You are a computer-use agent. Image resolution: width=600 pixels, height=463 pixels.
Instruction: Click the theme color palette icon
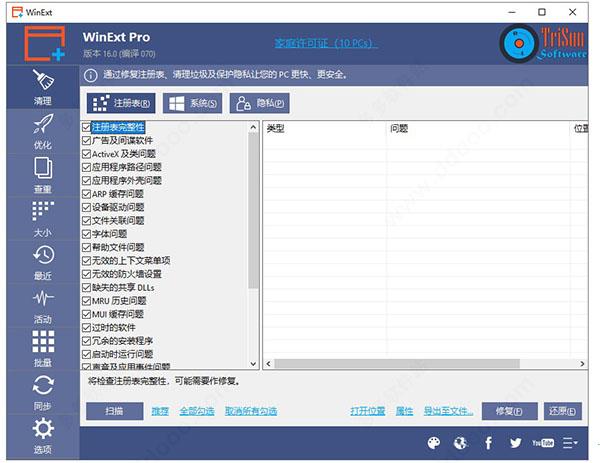click(433, 443)
